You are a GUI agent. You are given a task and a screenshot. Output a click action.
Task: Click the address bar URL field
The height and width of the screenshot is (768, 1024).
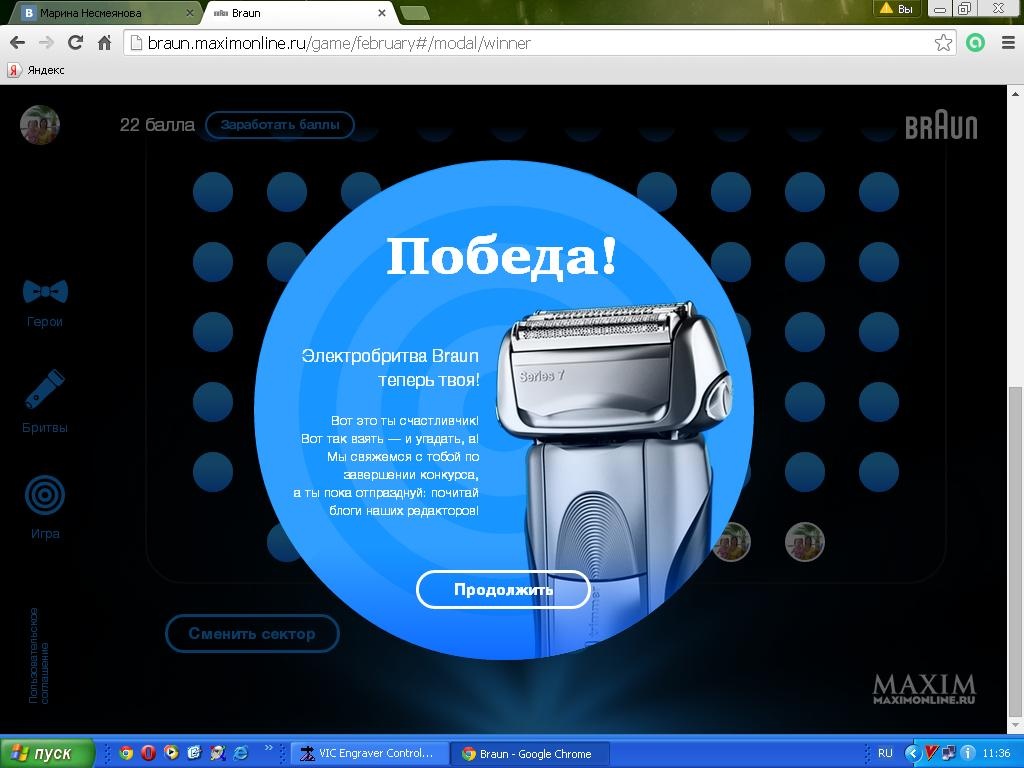(530, 43)
